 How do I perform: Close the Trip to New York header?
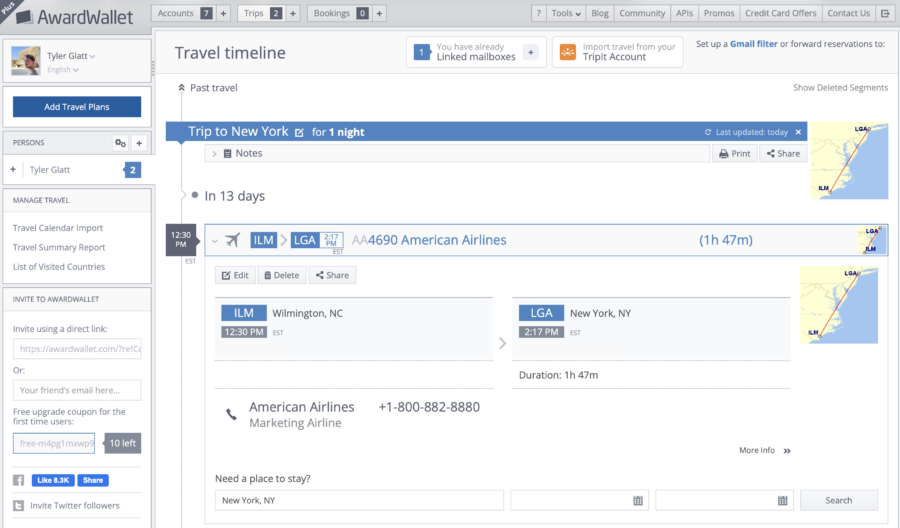(x=798, y=132)
